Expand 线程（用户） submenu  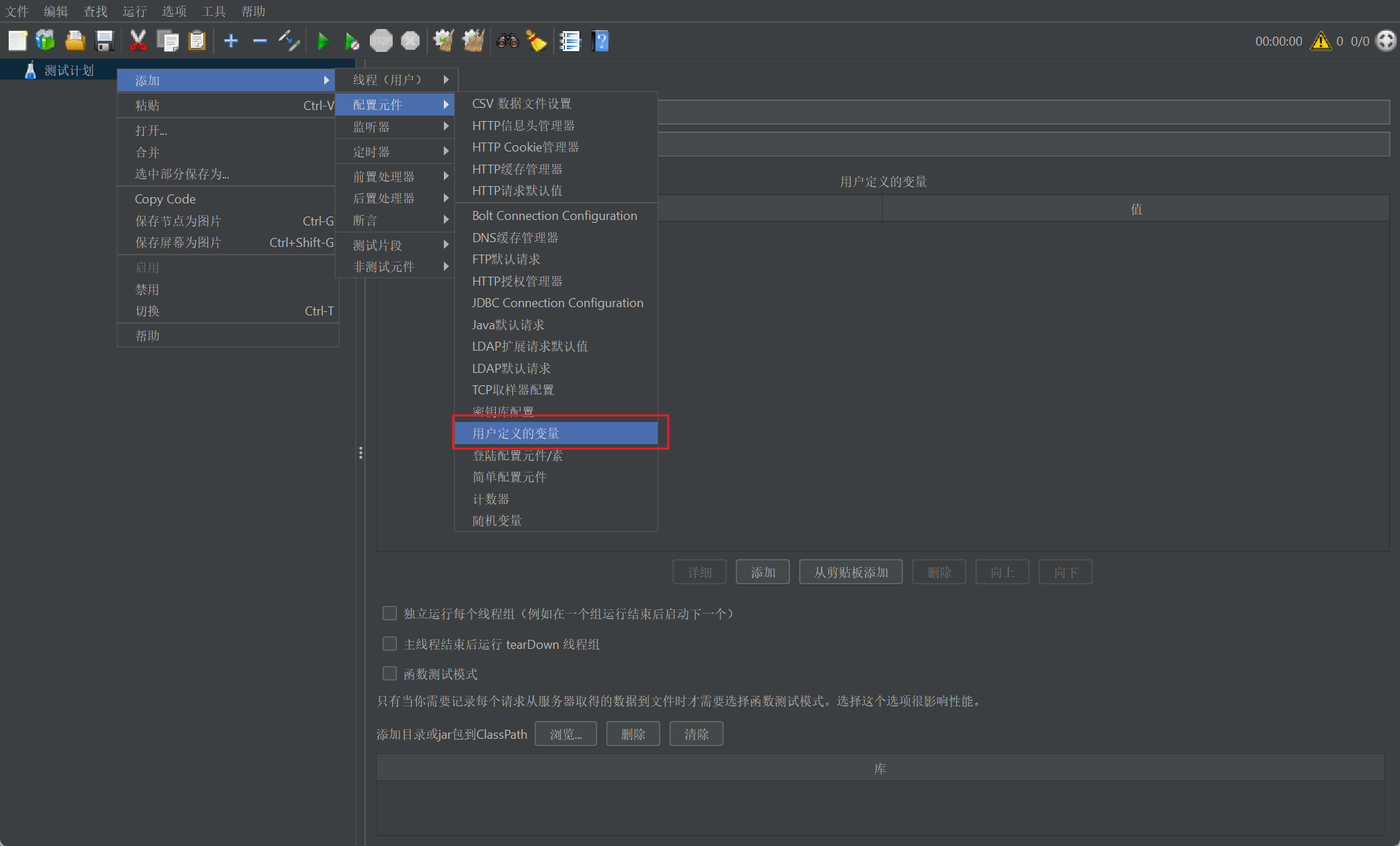pyautogui.click(x=395, y=80)
